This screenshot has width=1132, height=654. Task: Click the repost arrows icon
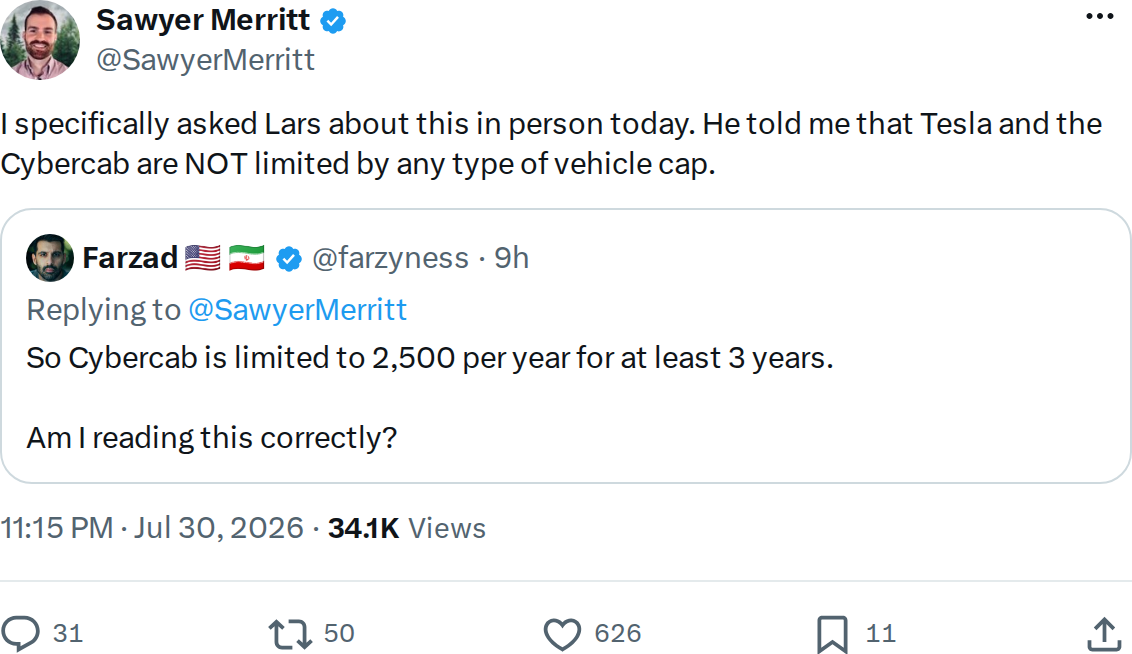pyautogui.click(x=290, y=634)
